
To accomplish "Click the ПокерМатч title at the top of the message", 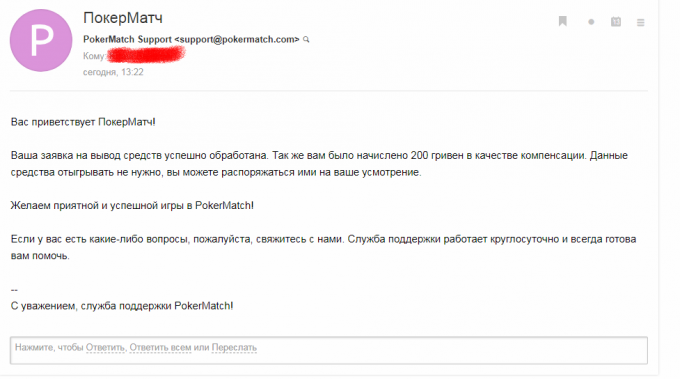I will pyautogui.click(x=123, y=18).
